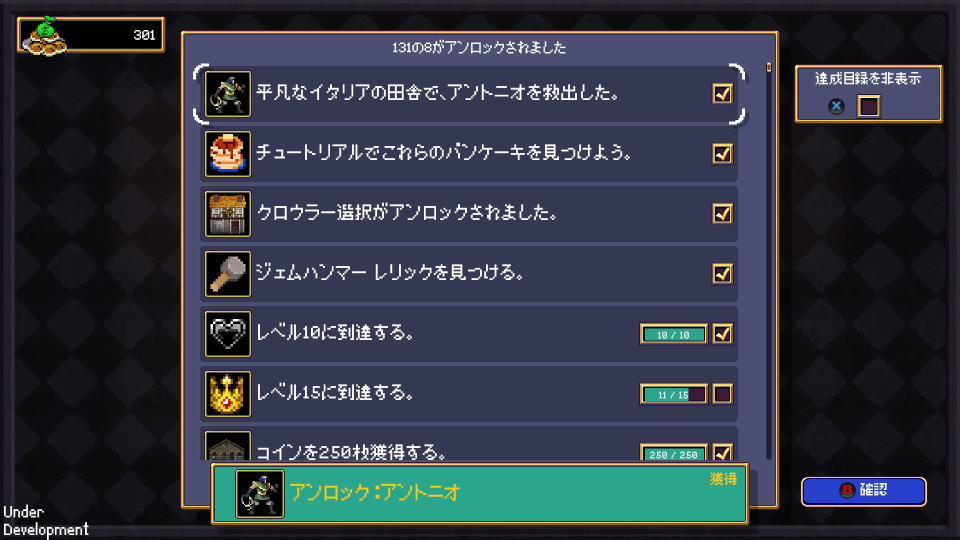Click the 確認 confirm button

tap(863, 491)
